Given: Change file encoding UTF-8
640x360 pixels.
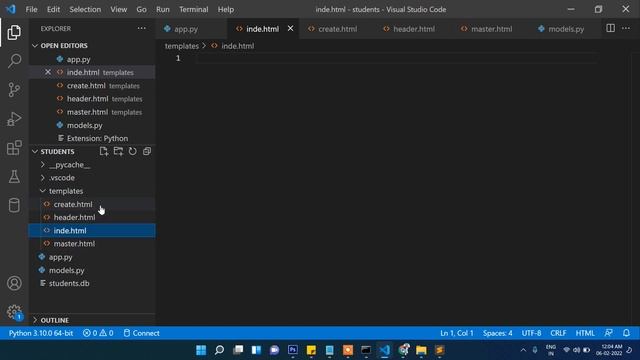Looking at the screenshot, I should (x=531, y=333).
